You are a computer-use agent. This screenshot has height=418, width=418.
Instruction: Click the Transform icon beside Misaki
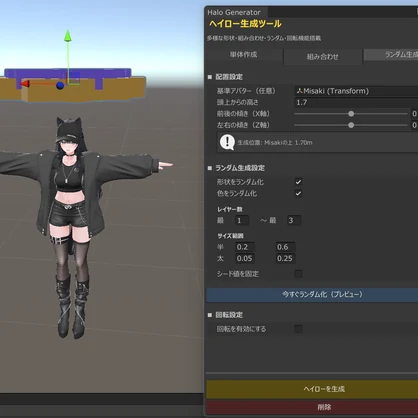coord(299,91)
